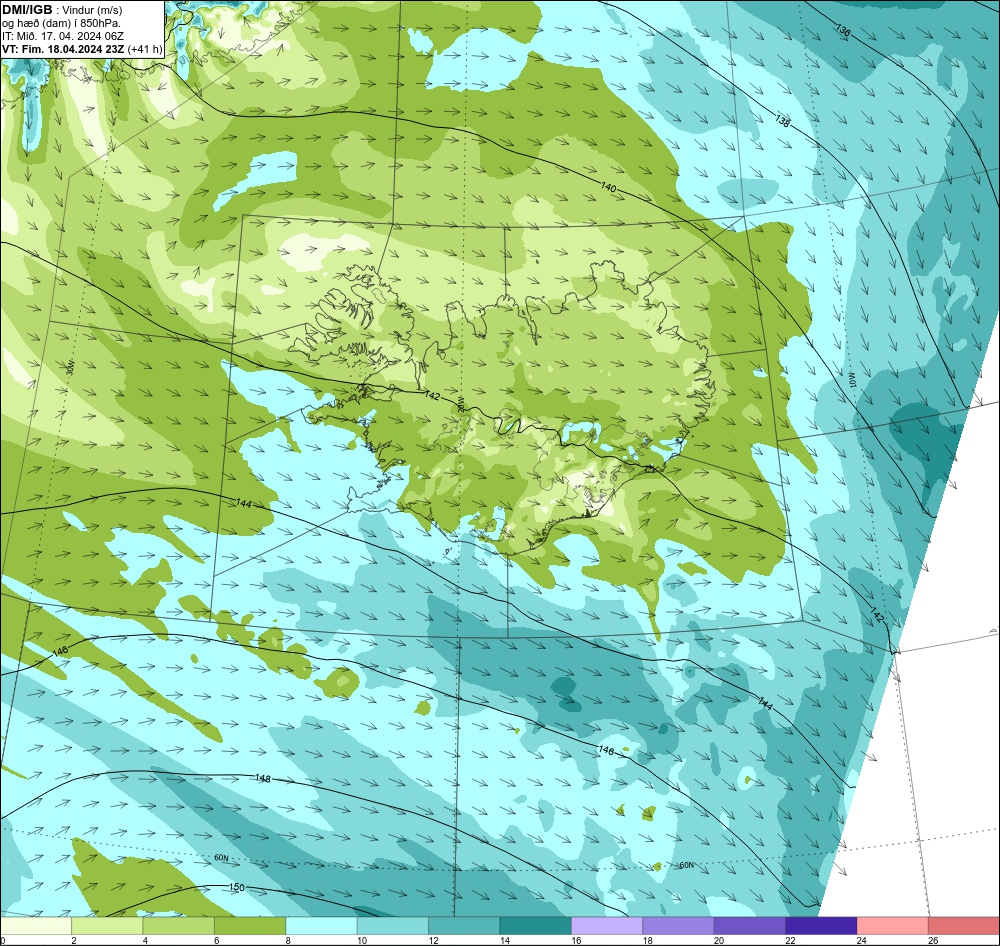This screenshot has height=946, width=1000.
Task: Click the legend tick value 2
Action: 74,940
